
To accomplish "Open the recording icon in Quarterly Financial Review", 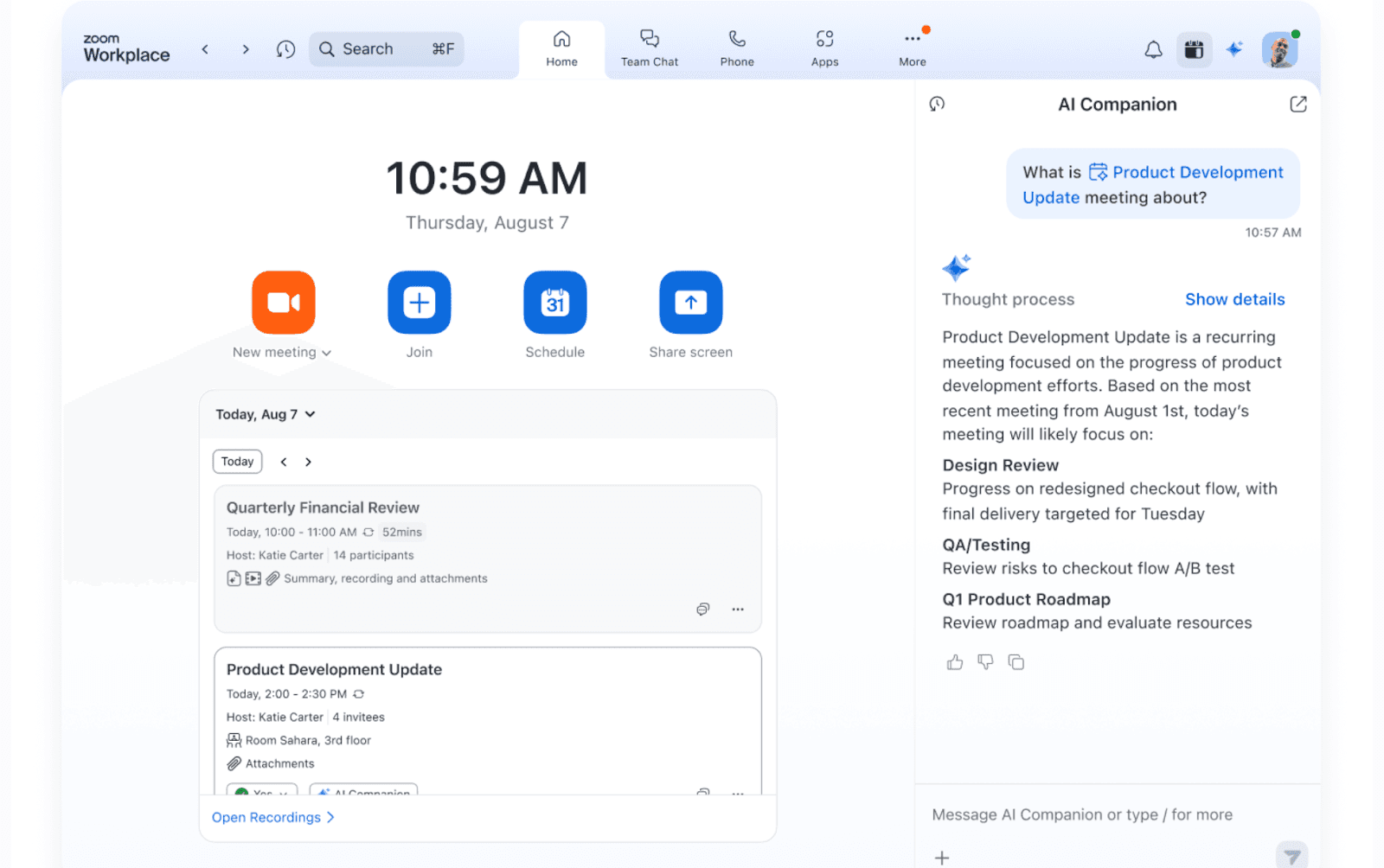I will tap(253, 578).
